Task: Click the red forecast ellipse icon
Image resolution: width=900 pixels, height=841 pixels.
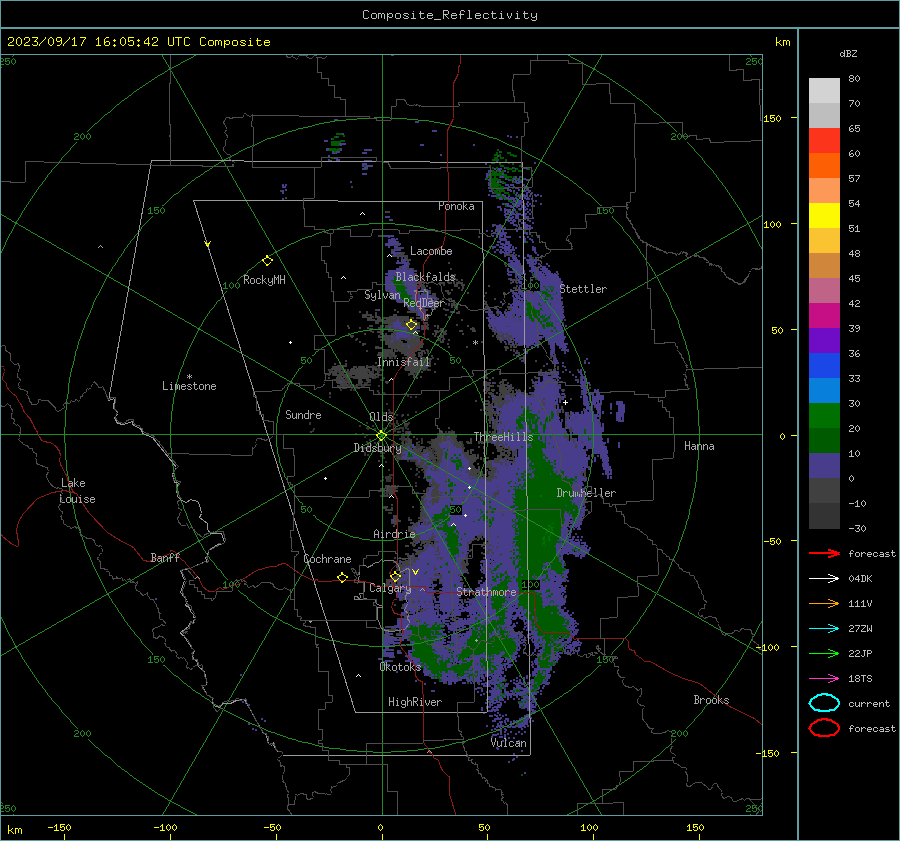Action: [824, 728]
